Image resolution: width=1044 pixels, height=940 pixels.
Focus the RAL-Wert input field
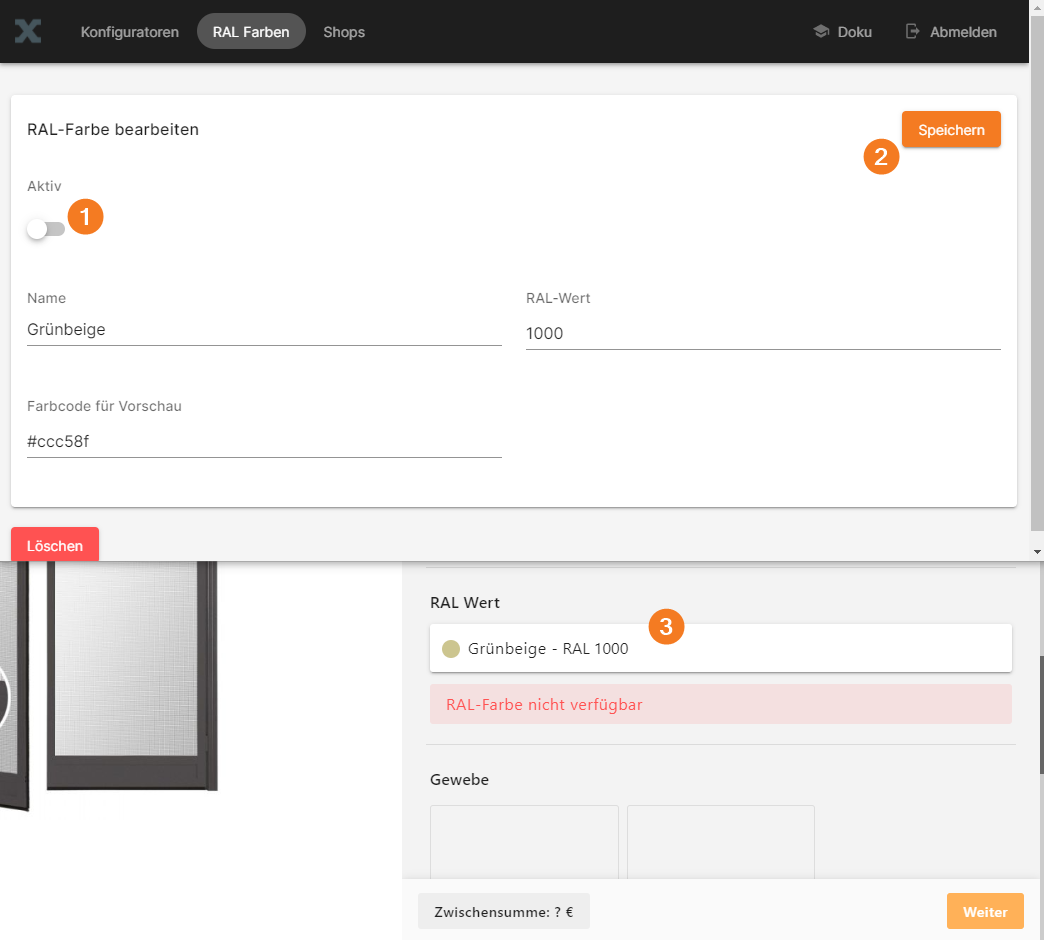(762, 334)
